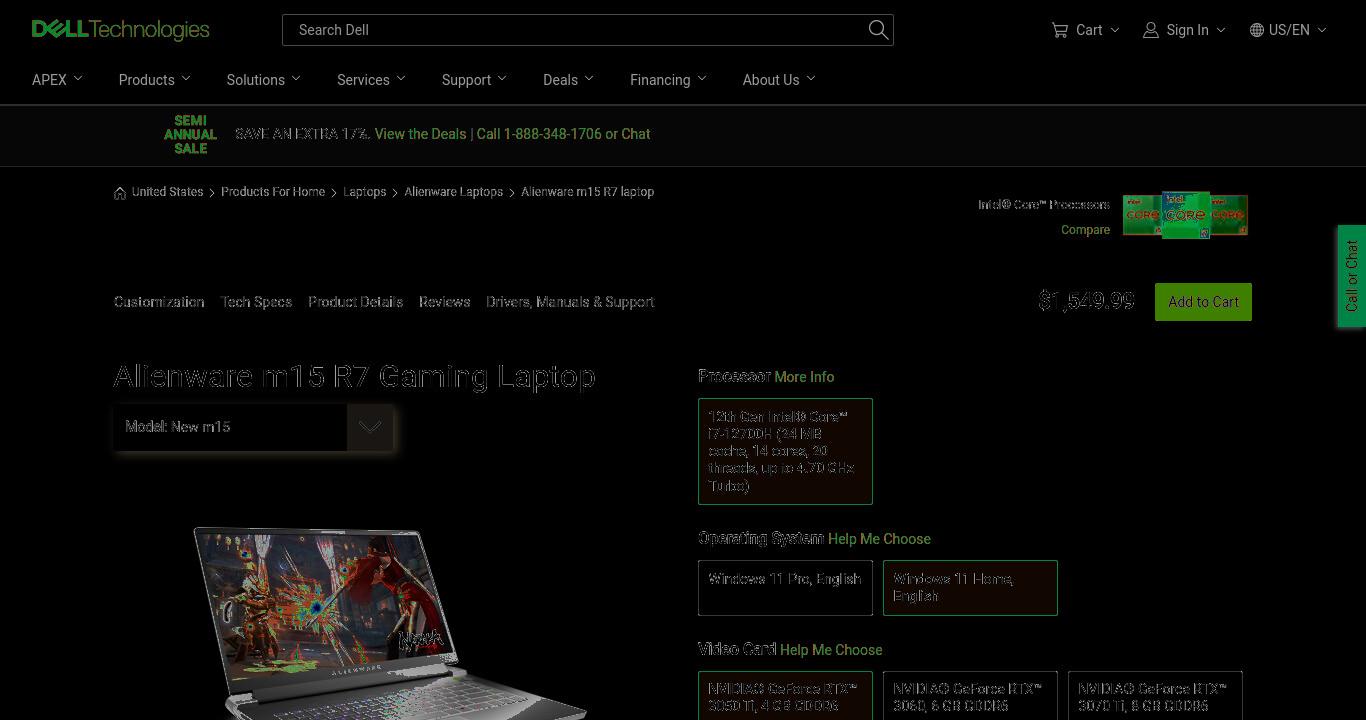1366x720 pixels.
Task: Focus the Search Dell input field
Action: point(588,30)
